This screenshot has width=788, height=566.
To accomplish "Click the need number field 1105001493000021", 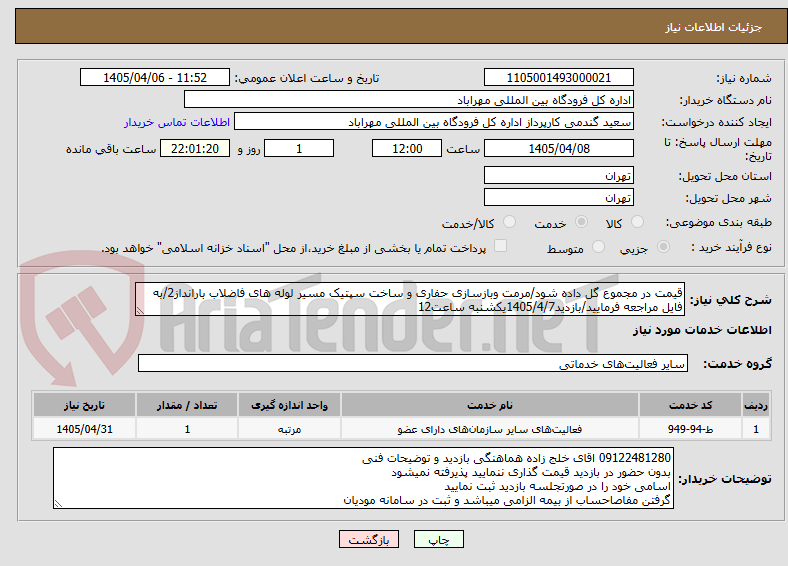I will pyautogui.click(x=559, y=77).
